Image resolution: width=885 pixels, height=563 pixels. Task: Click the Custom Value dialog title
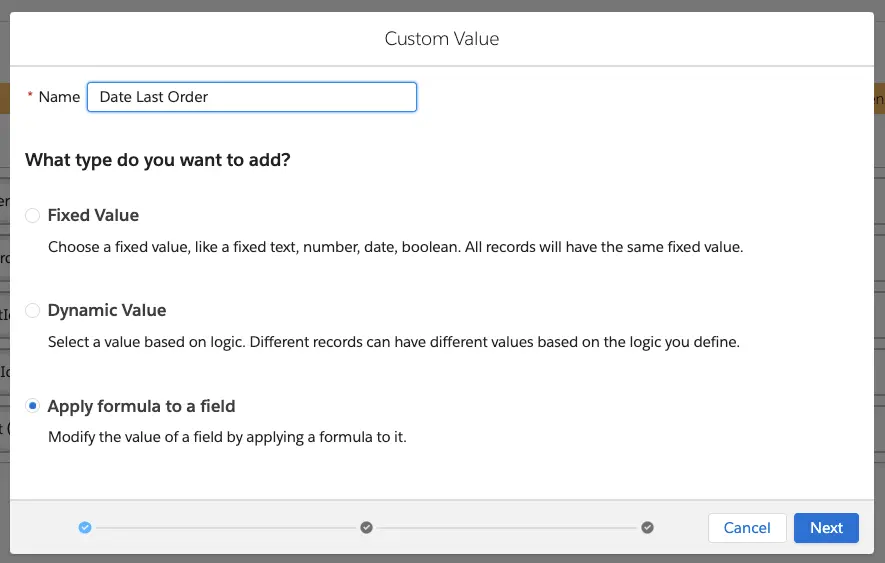pos(442,39)
